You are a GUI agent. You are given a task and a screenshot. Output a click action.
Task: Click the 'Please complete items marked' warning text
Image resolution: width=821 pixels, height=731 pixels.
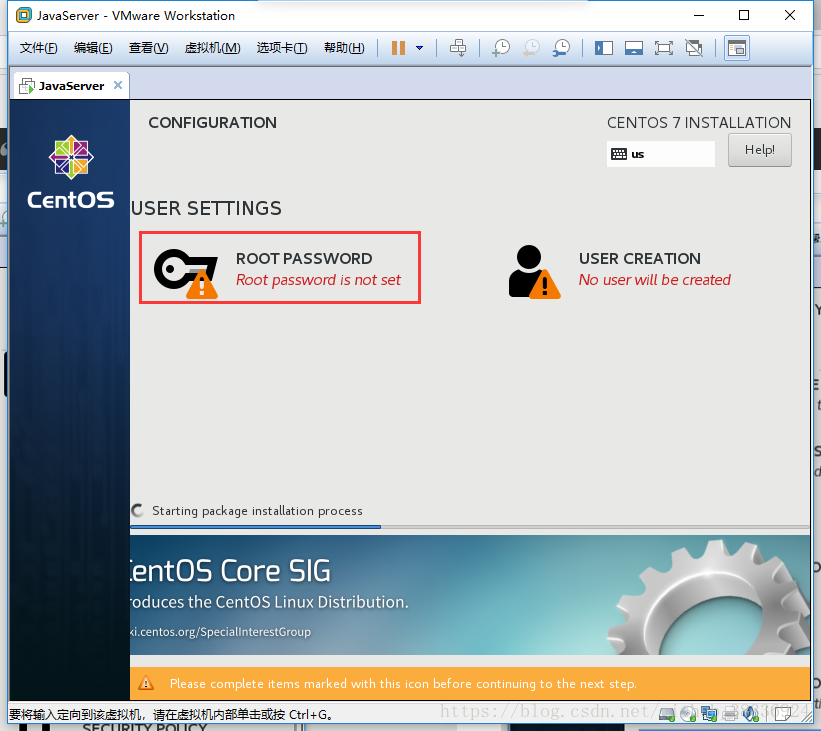coord(403,683)
